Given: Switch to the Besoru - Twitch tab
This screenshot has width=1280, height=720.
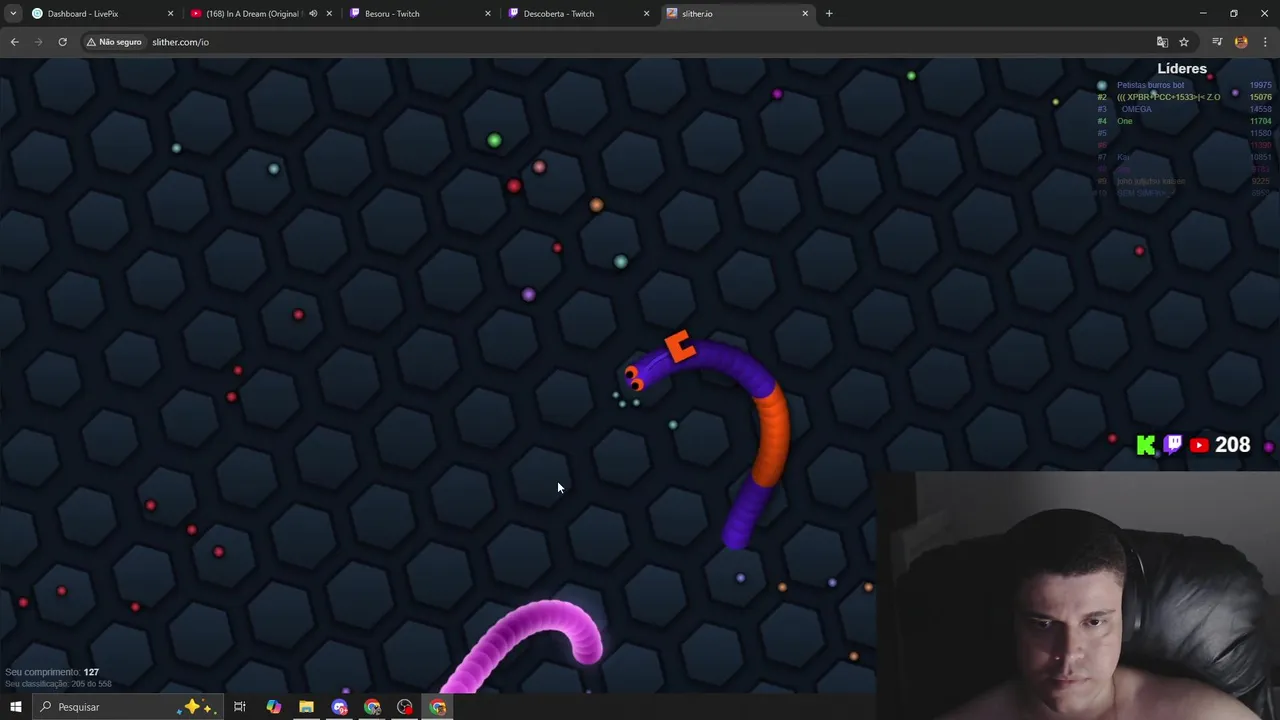Looking at the screenshot, I should click(420, 14).
